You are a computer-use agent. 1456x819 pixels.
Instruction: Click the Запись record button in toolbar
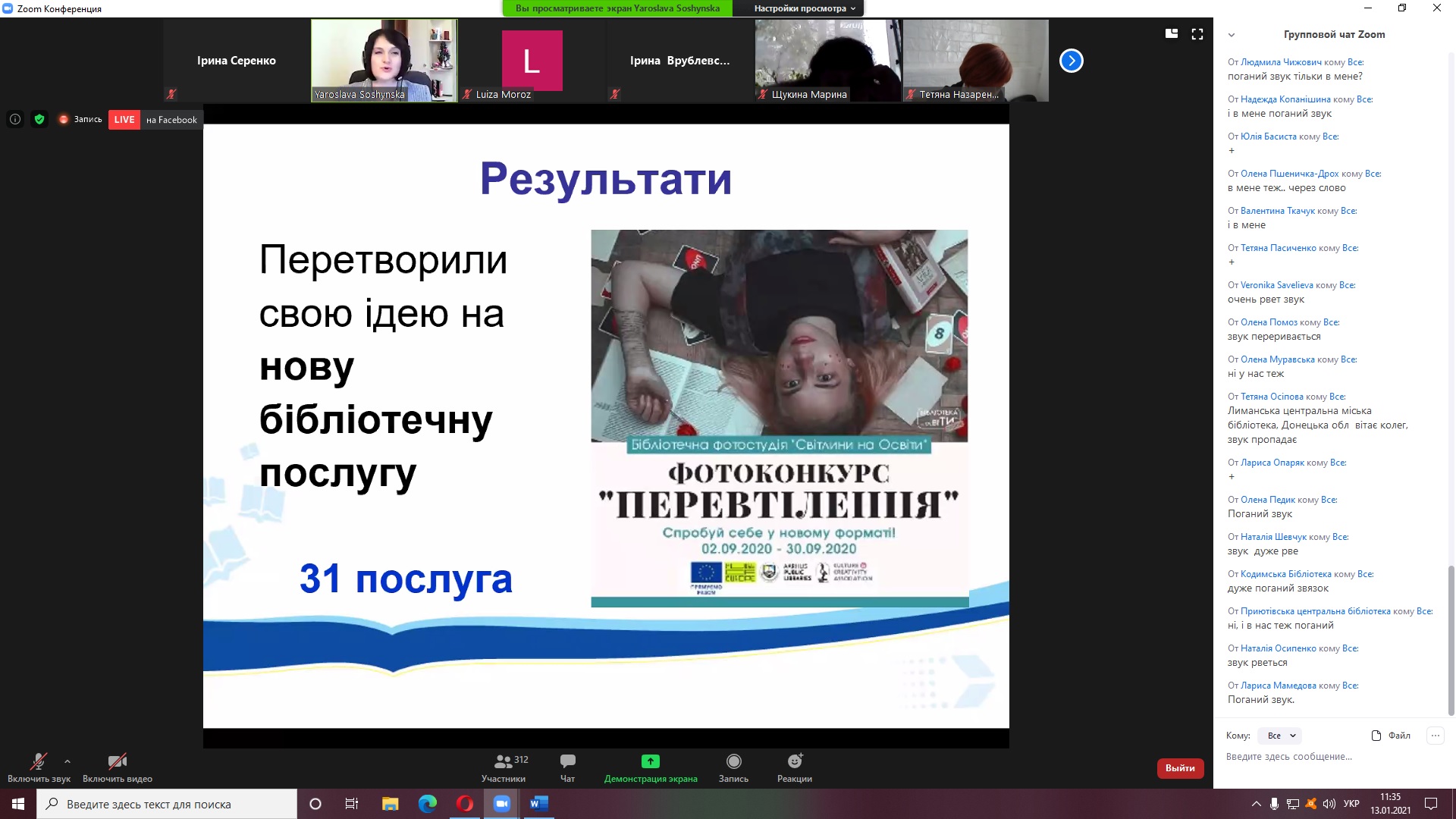733,767
